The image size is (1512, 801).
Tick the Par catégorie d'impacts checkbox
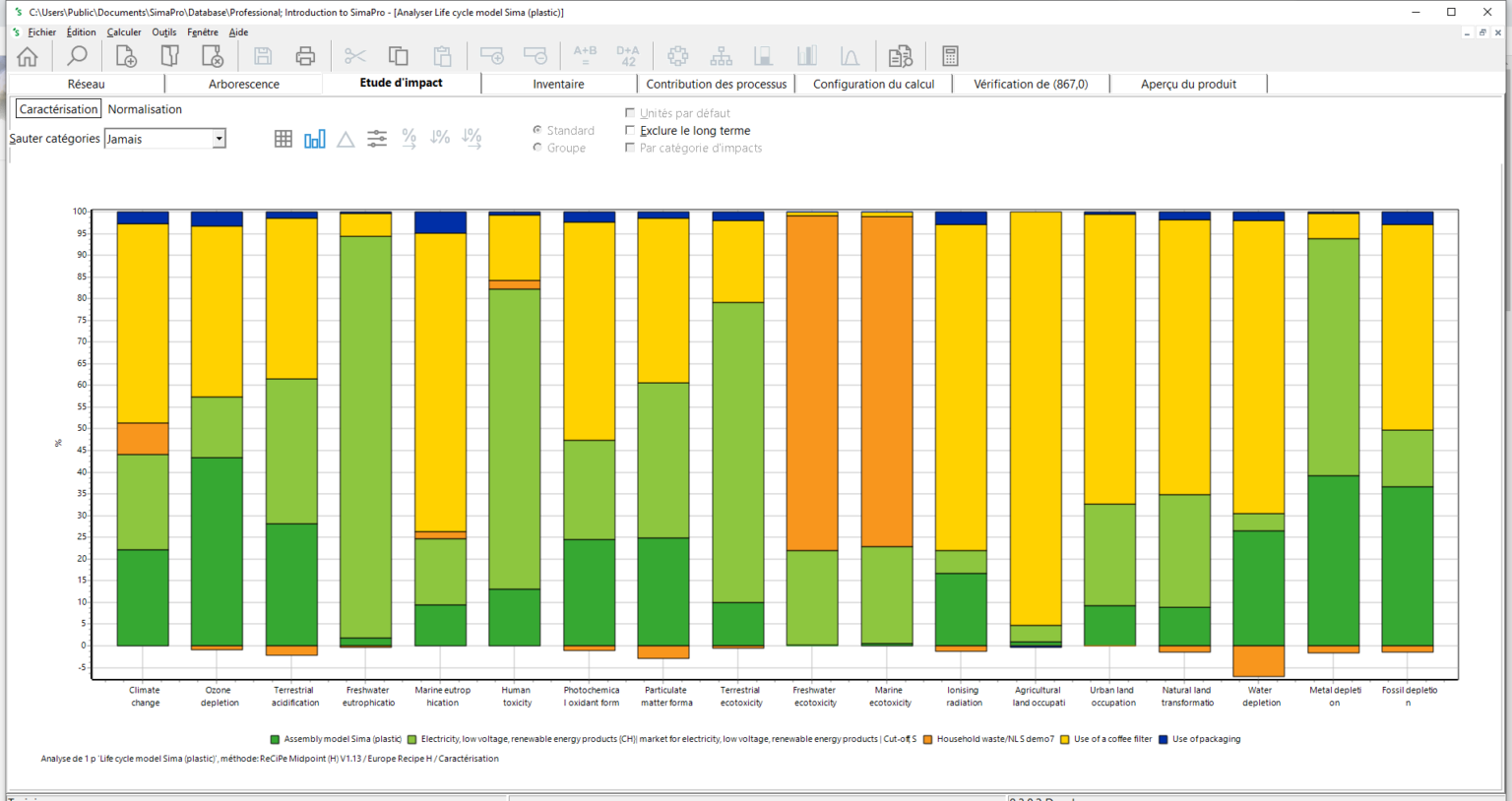[x=630, y=148]
